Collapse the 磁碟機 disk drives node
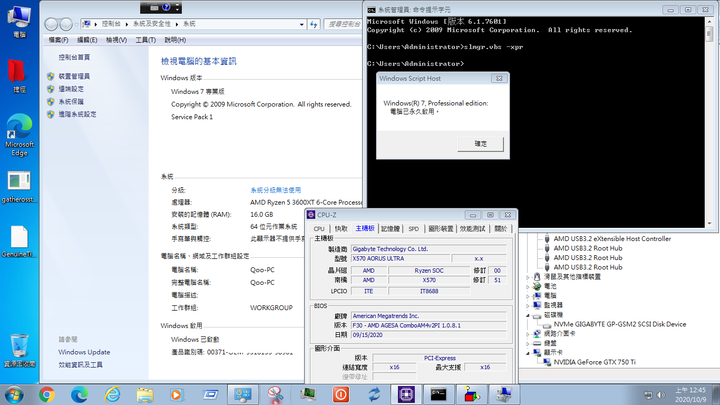The height and width of the screenshot is (405, 720). 528,315
